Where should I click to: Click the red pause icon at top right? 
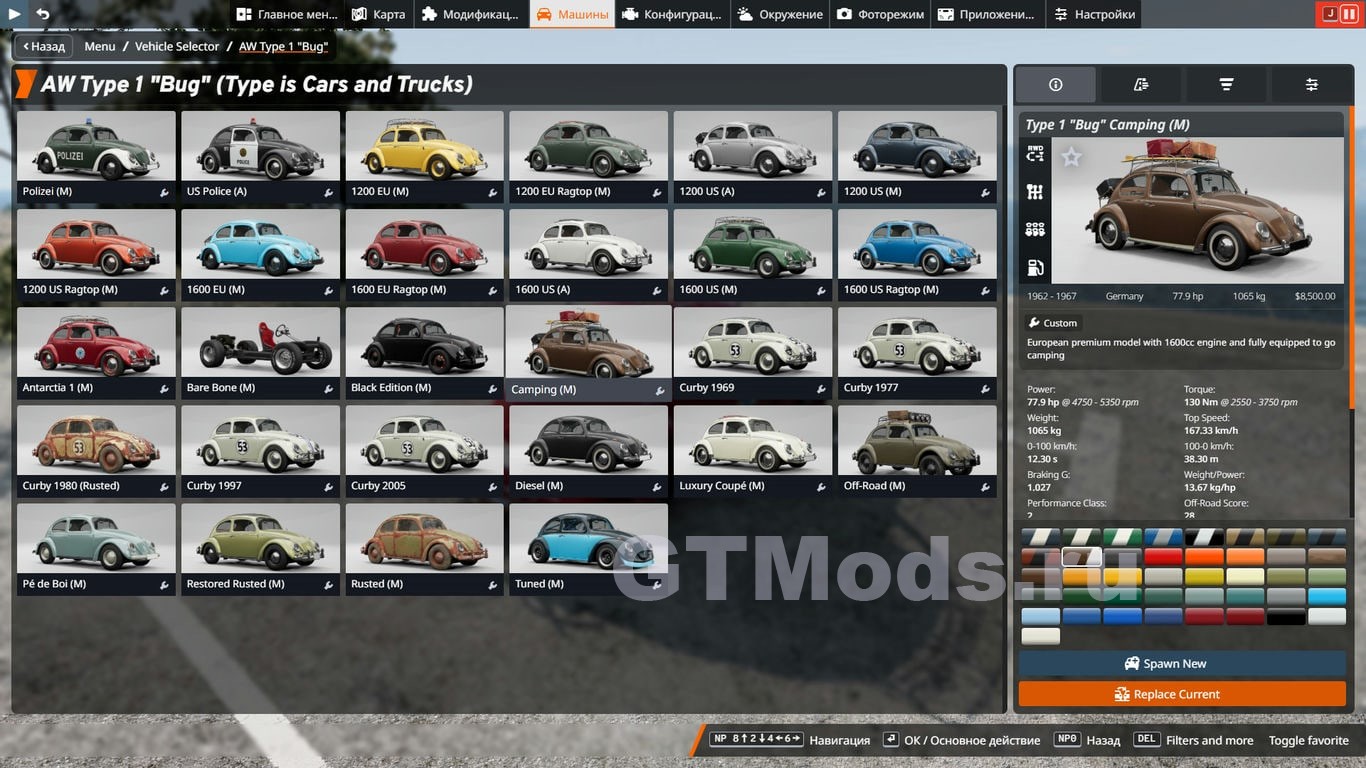[1350, 14]
